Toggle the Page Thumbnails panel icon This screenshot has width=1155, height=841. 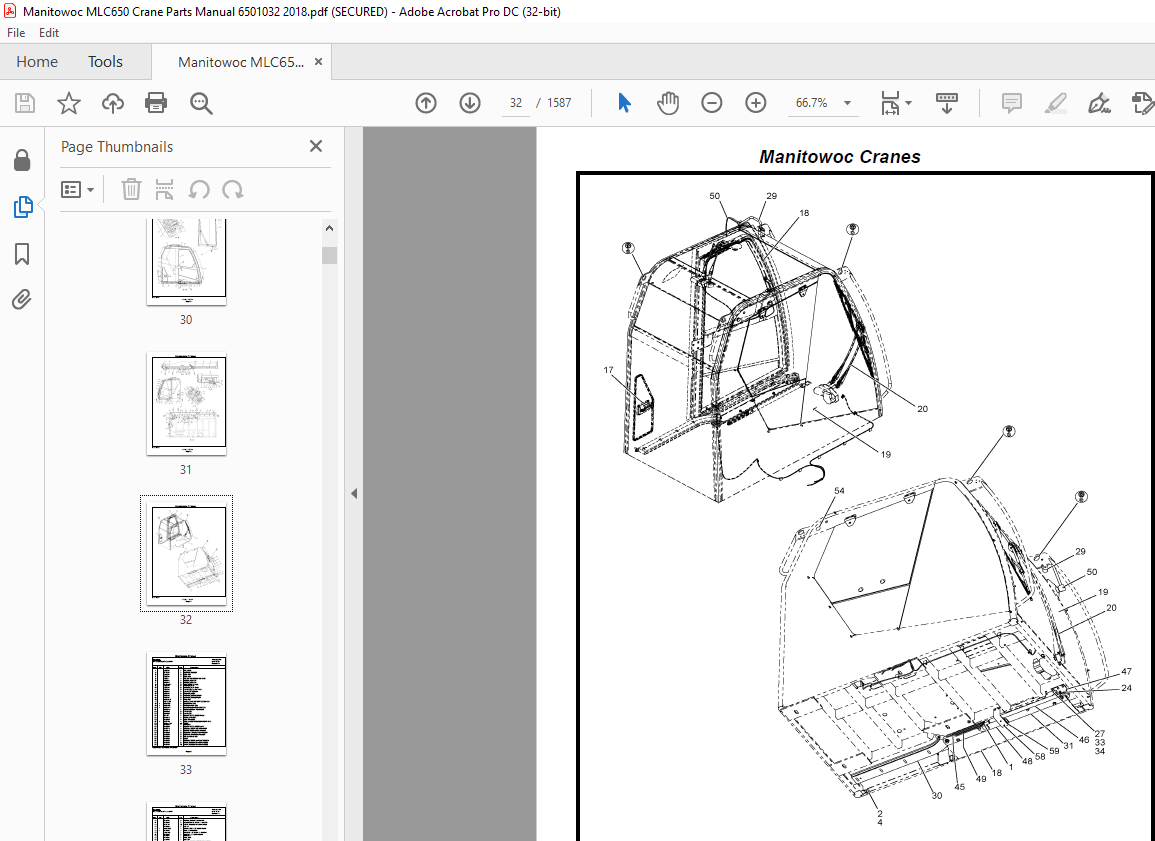pyautogui.click(x=22, y=207)
